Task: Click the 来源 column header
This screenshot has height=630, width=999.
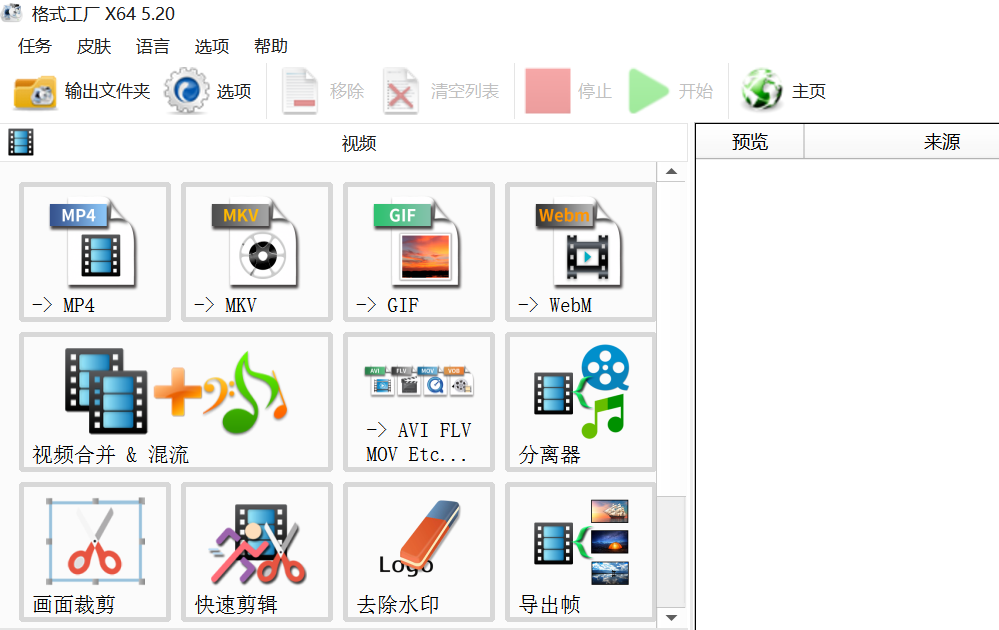Action: click(x=942, y=141)
